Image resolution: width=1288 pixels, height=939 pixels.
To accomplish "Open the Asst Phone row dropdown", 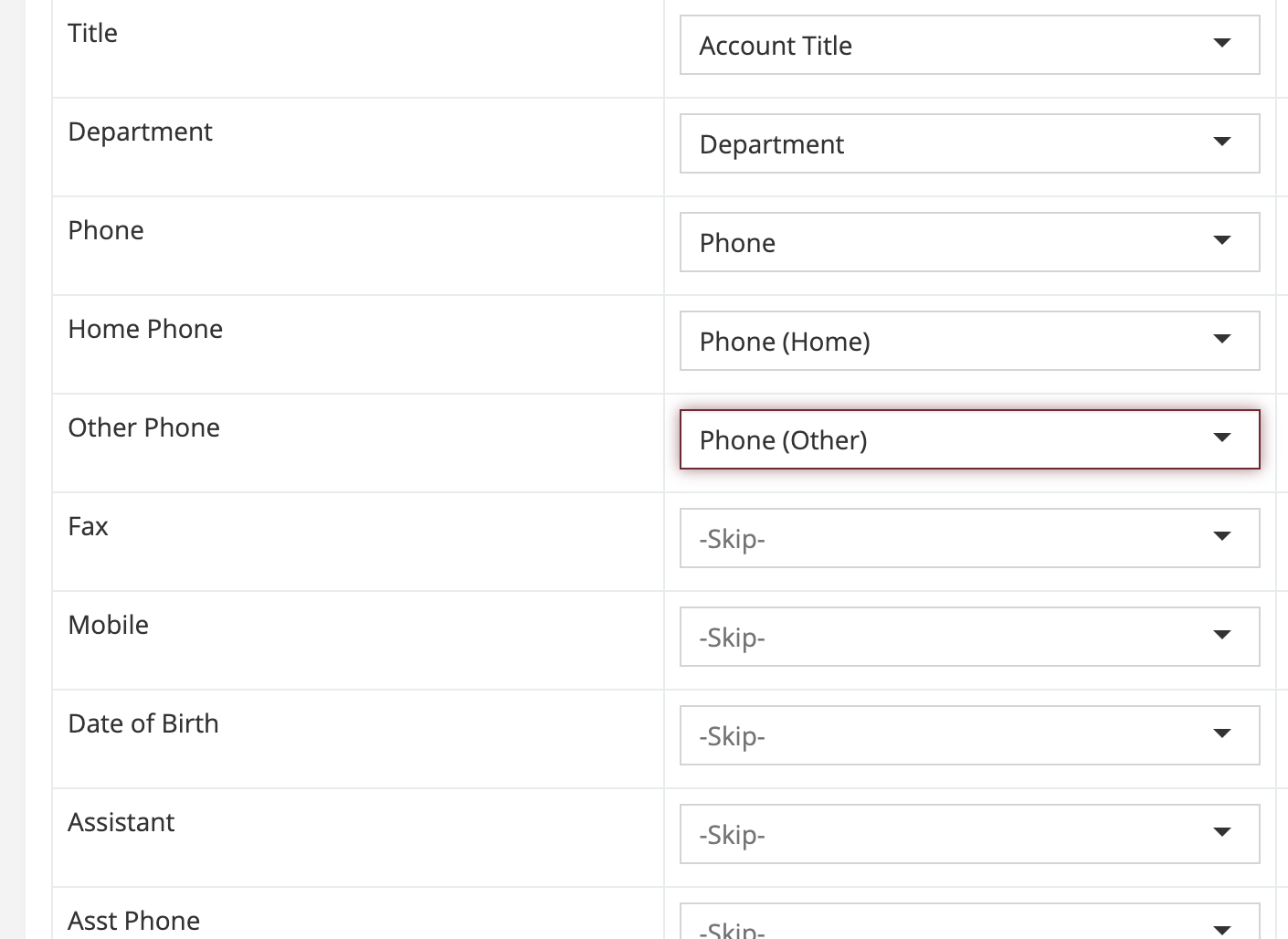I will coord(969,924).
